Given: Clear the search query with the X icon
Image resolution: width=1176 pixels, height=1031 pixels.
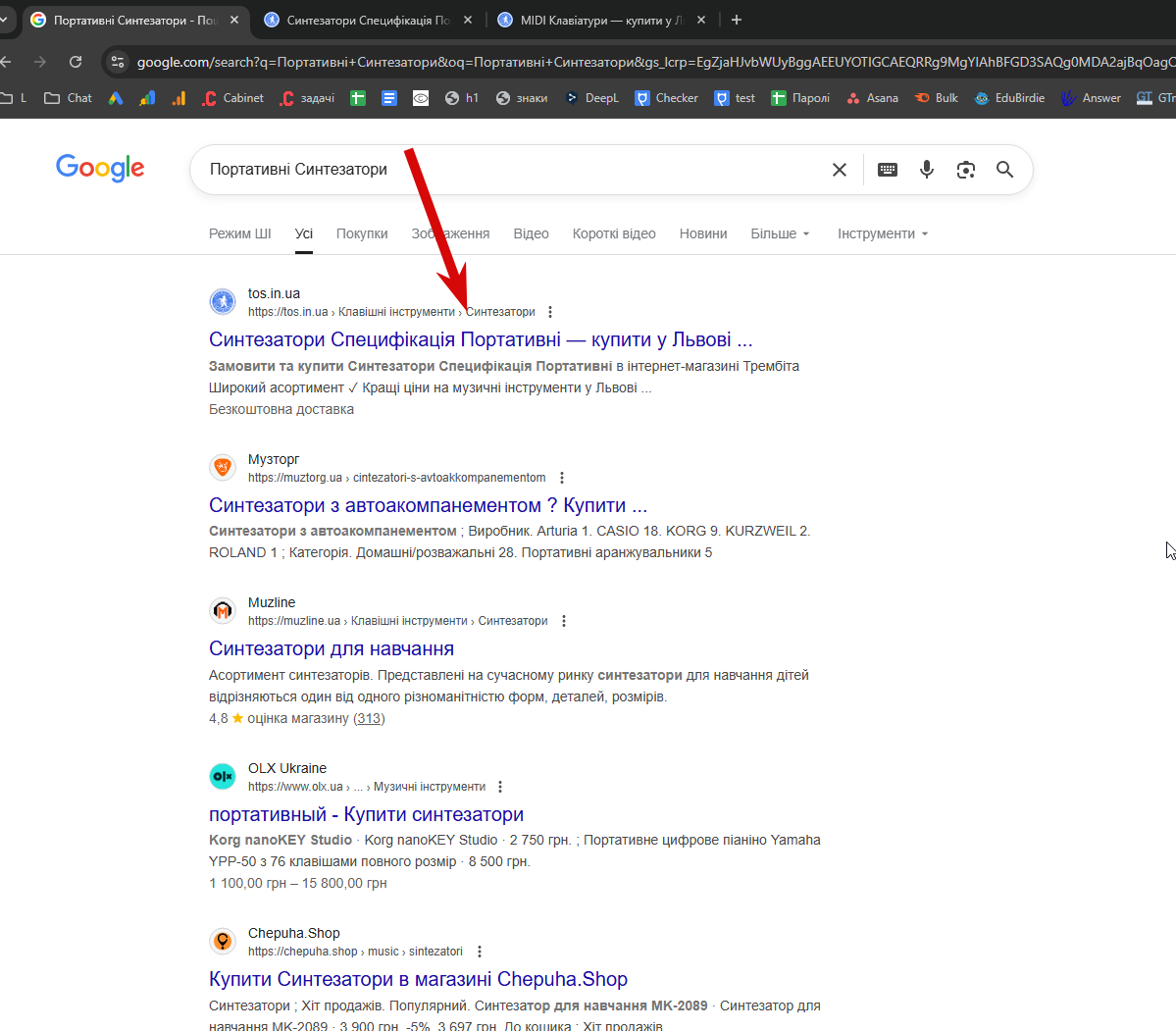Looking at the screenshot, I should click(x=840, y=170).
